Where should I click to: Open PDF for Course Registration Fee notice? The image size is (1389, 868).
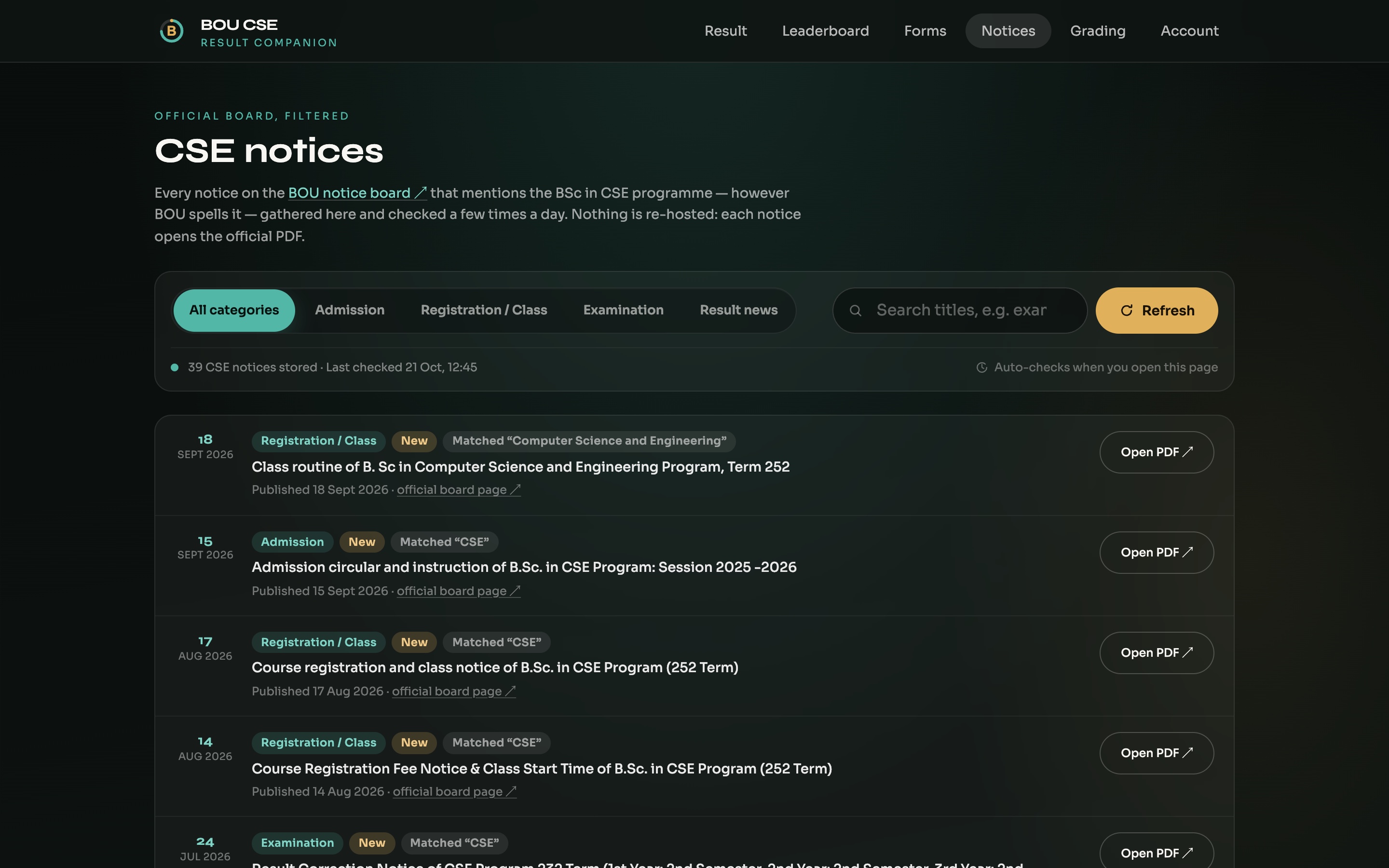tap(1157, 753)
